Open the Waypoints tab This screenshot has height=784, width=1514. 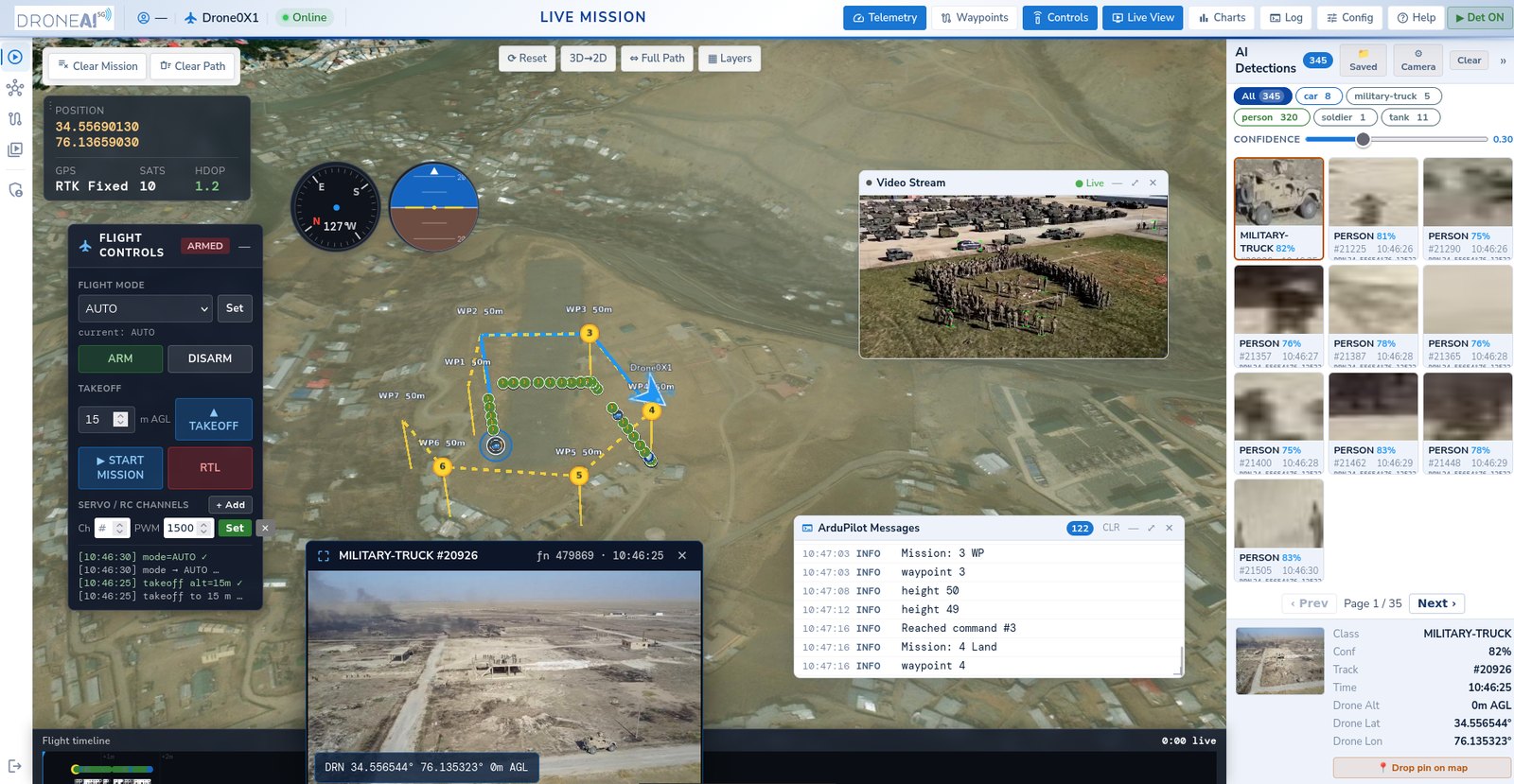coord(975,18)
